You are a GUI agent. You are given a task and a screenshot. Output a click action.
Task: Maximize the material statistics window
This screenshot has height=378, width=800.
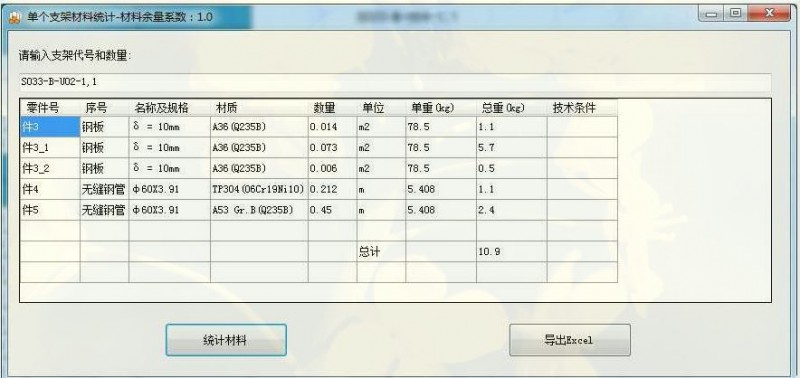[x=735, y=14]
